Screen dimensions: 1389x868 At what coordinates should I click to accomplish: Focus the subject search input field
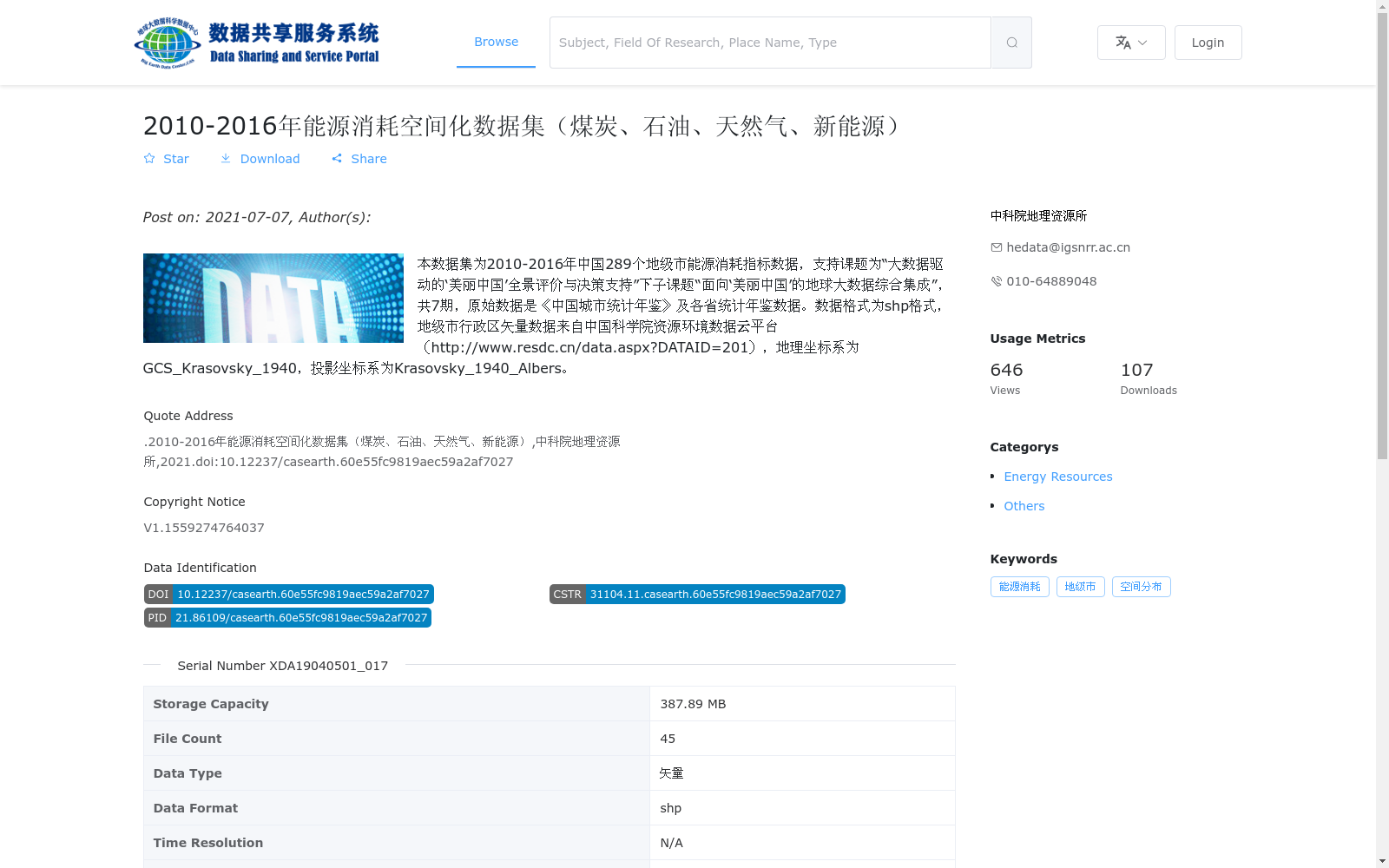pyautogui.click(x=770, y=43)
